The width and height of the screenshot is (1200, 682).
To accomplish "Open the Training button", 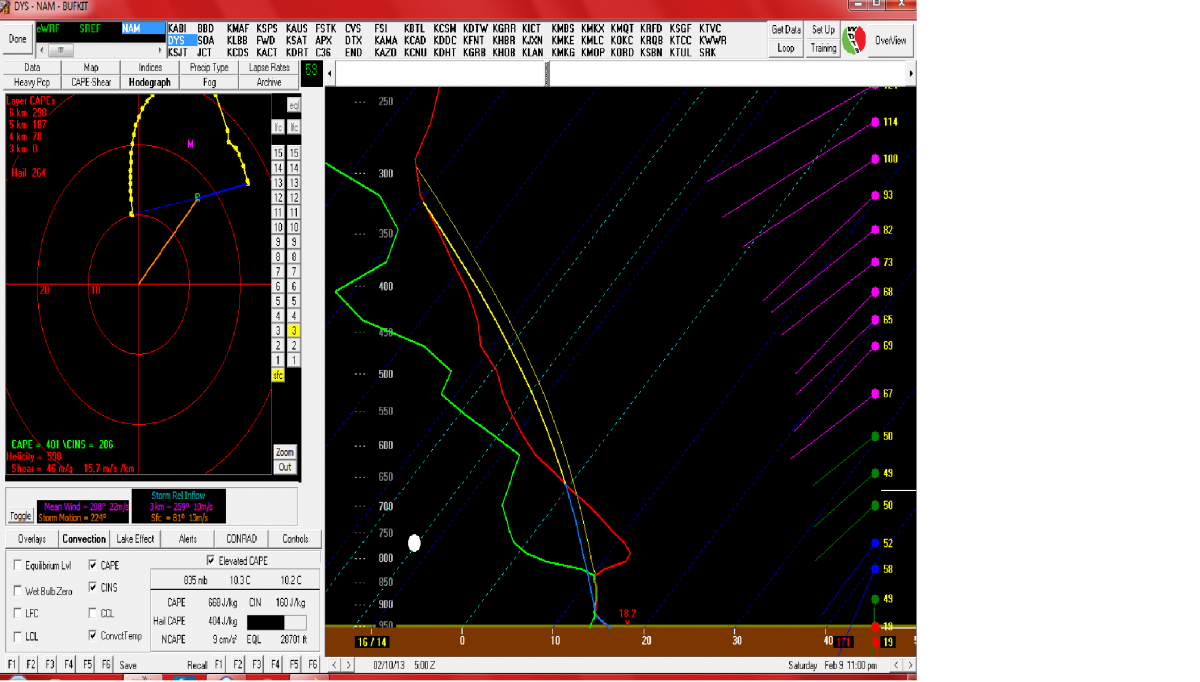I will point(823,47).
